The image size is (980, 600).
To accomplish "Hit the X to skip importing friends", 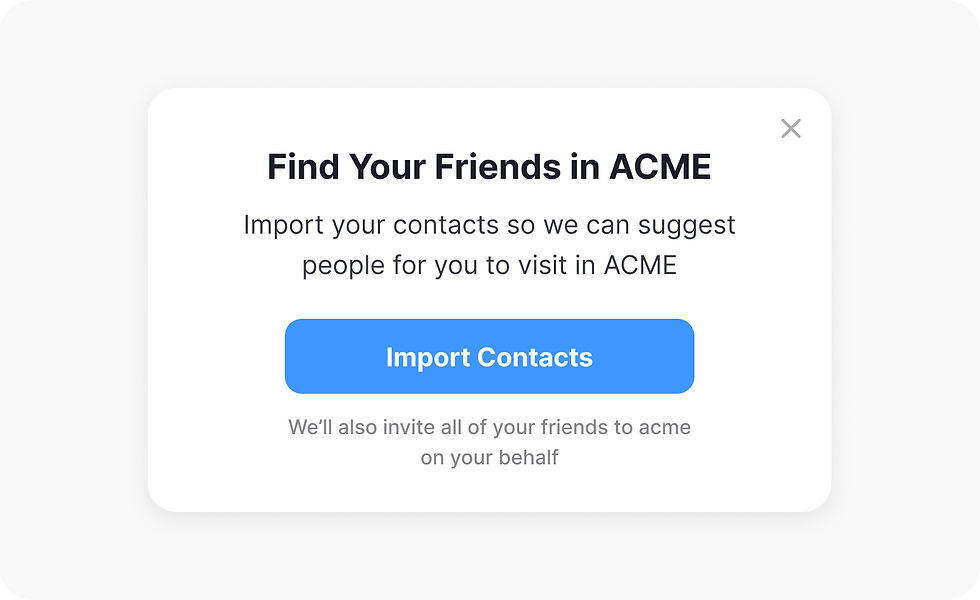I will [791, 128].
